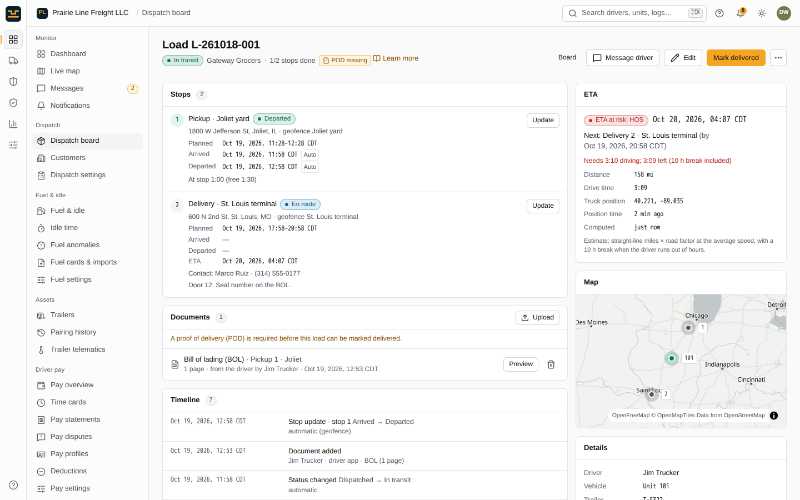Open Time cards
Viewport: 800px width, 500px height.
87,402
